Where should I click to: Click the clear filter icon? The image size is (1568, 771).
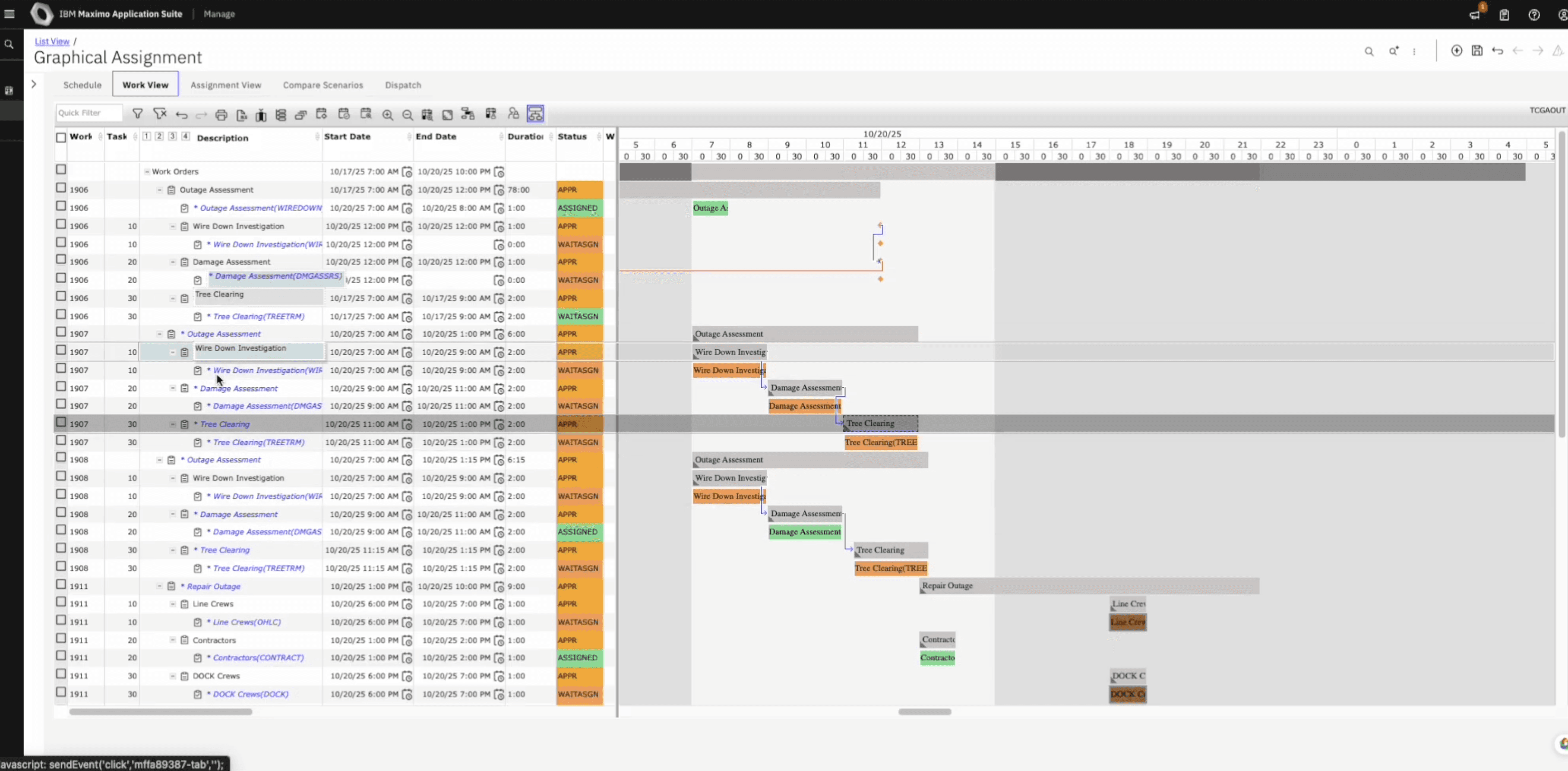pyautogui.click(x=159, y=114)
